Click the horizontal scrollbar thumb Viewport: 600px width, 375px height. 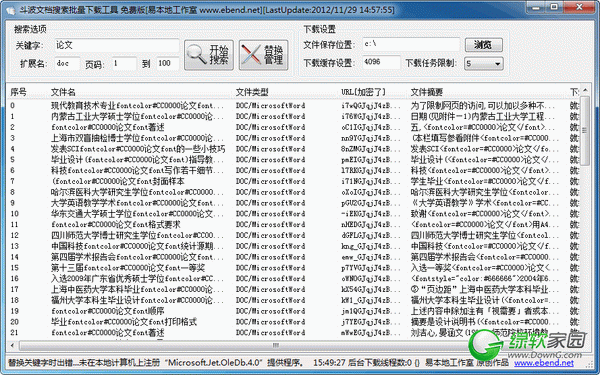click(276, 346)
